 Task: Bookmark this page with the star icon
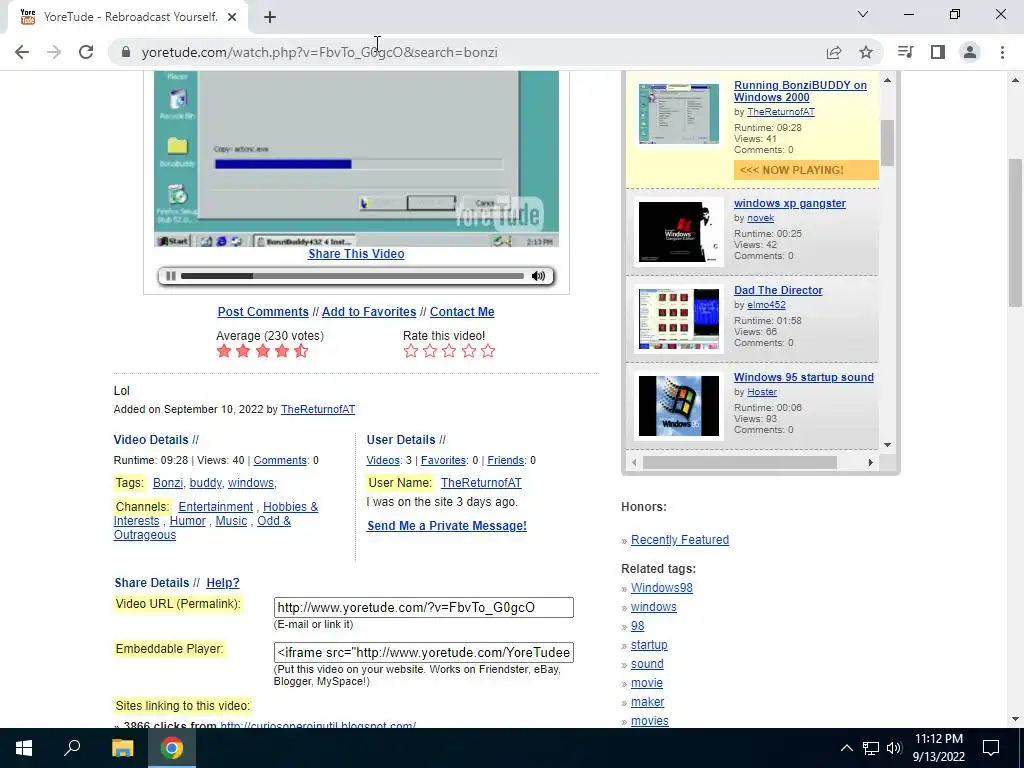click(x=866, y=52)
